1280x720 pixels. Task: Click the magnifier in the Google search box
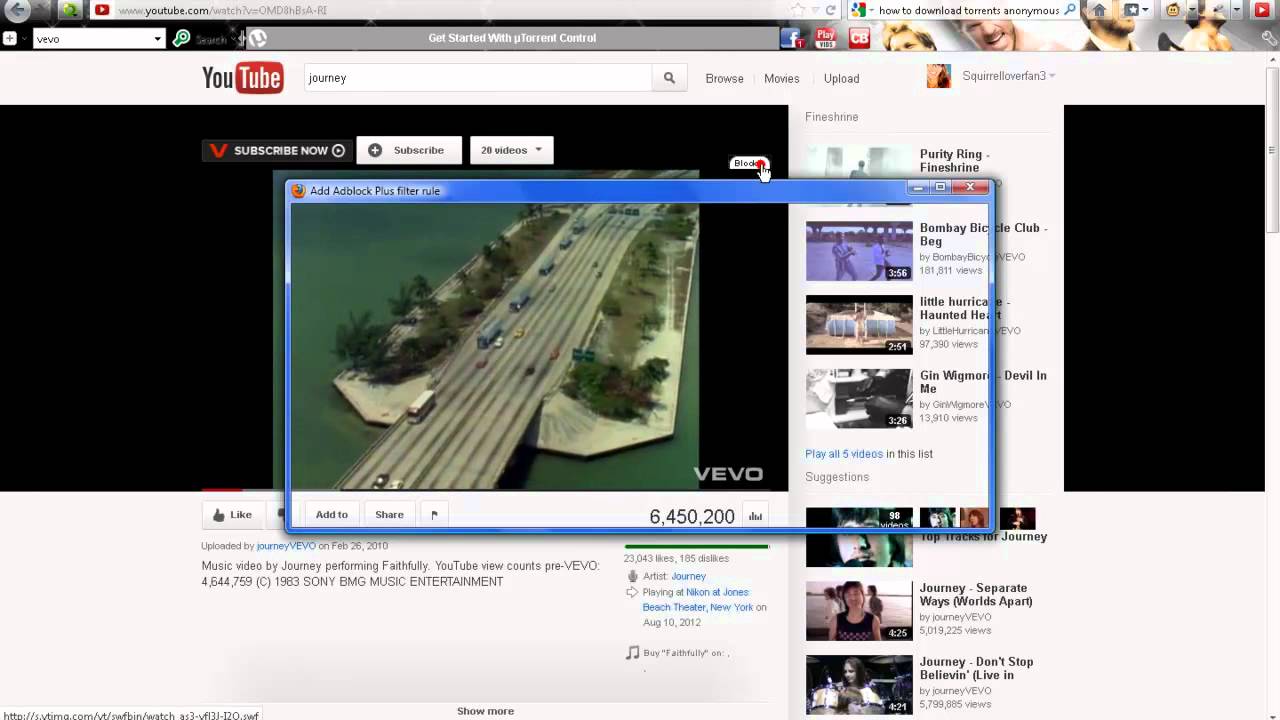[1071, 10]
